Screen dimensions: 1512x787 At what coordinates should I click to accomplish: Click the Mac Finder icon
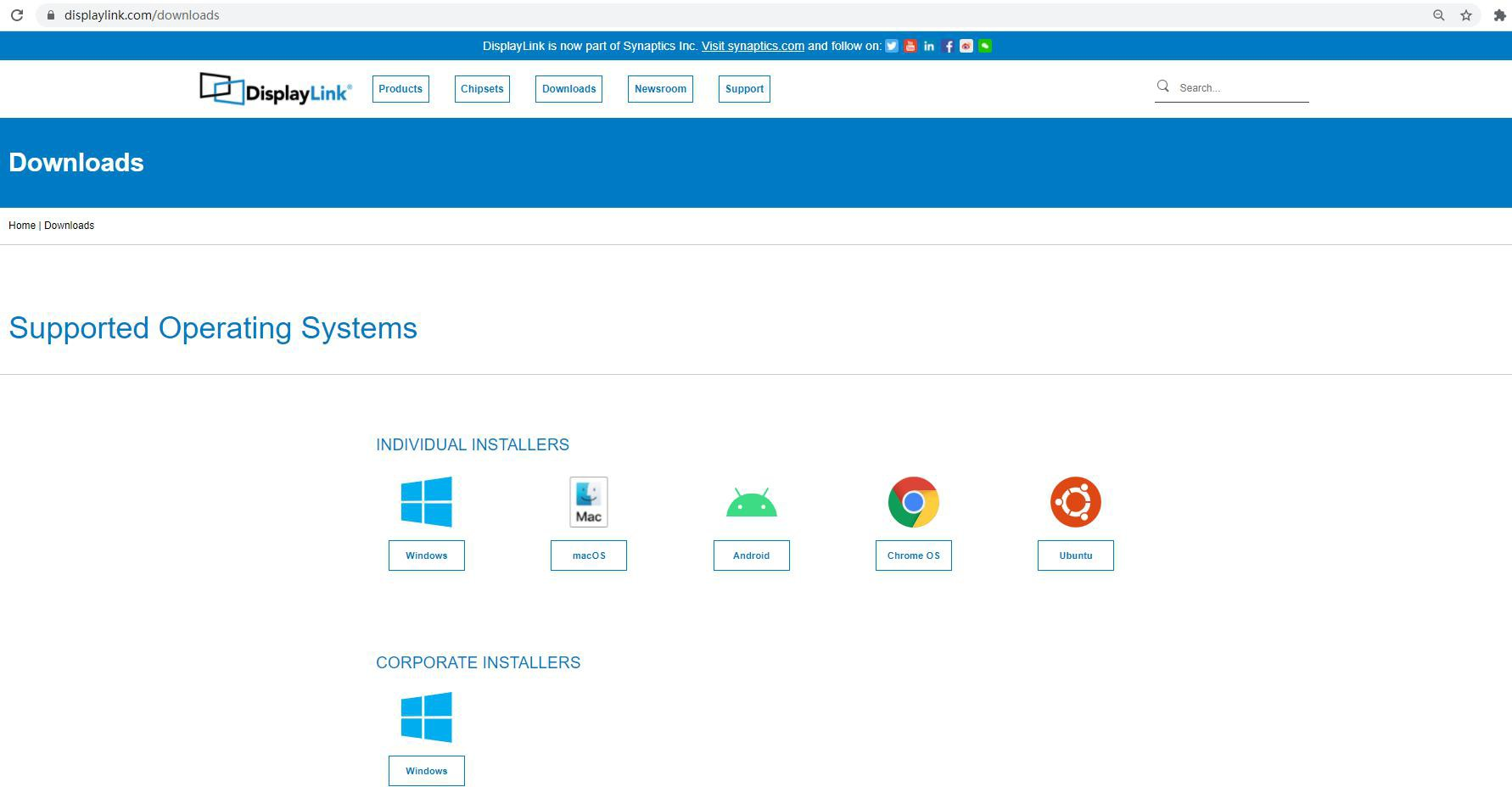click(589, 502)
